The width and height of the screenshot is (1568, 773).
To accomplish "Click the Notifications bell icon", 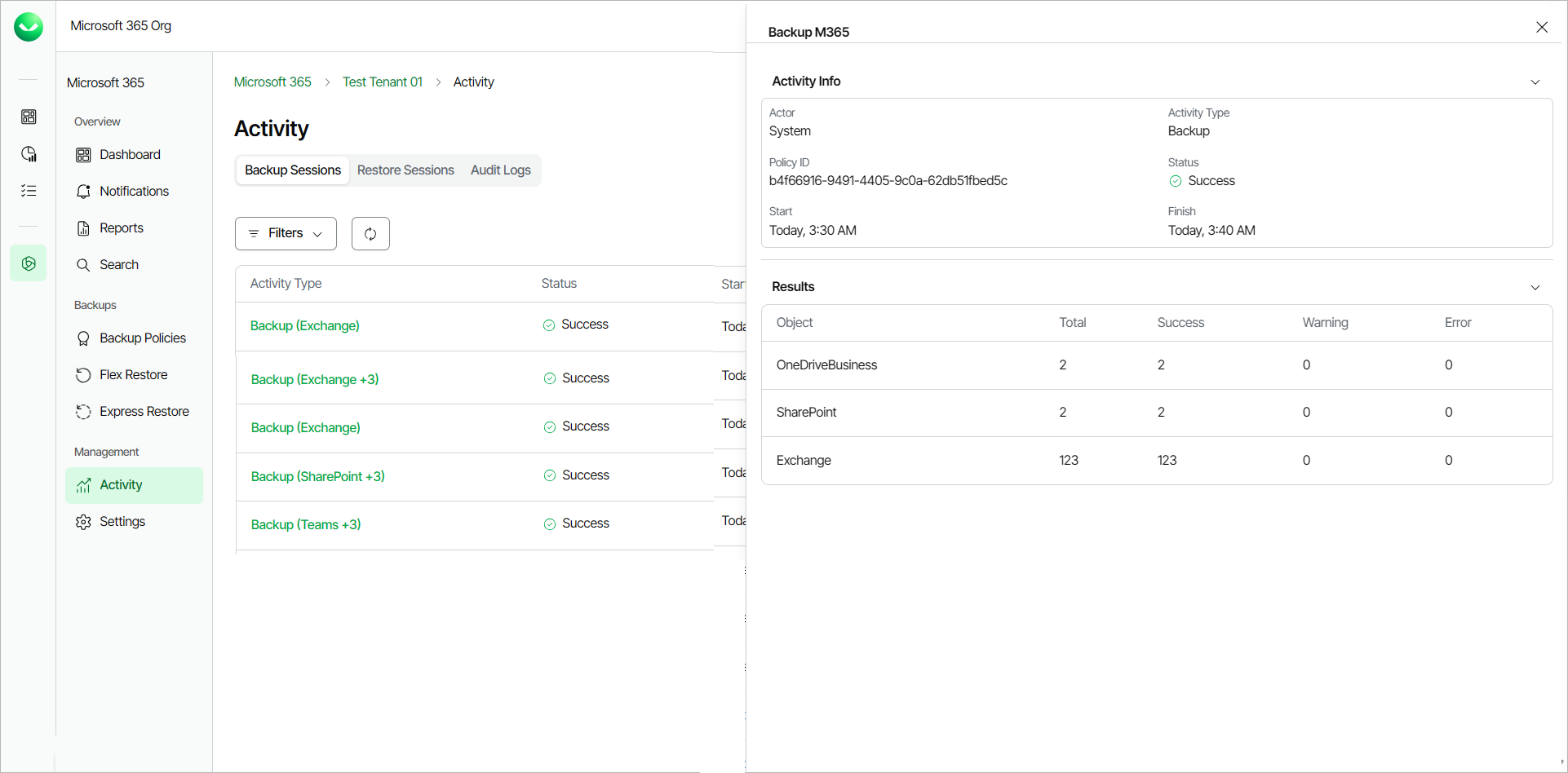I will tap(83, 192).
